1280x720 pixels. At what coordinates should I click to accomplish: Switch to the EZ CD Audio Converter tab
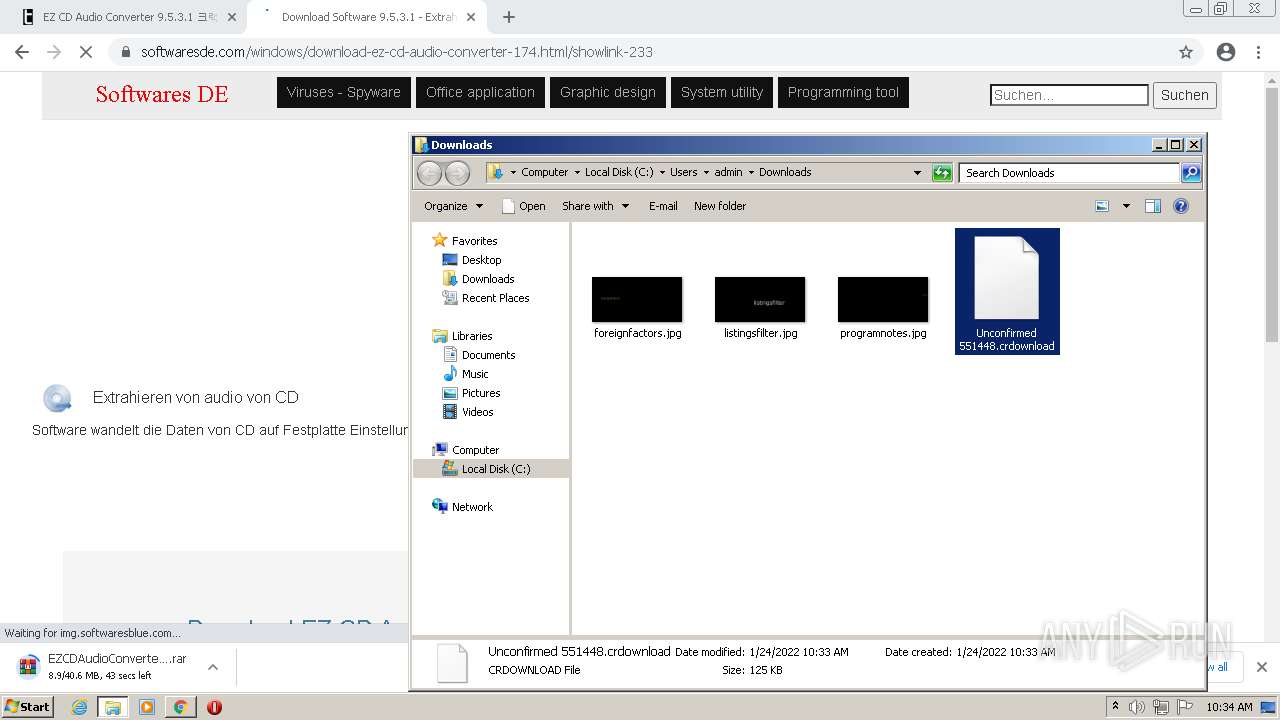tap(130, 17)
